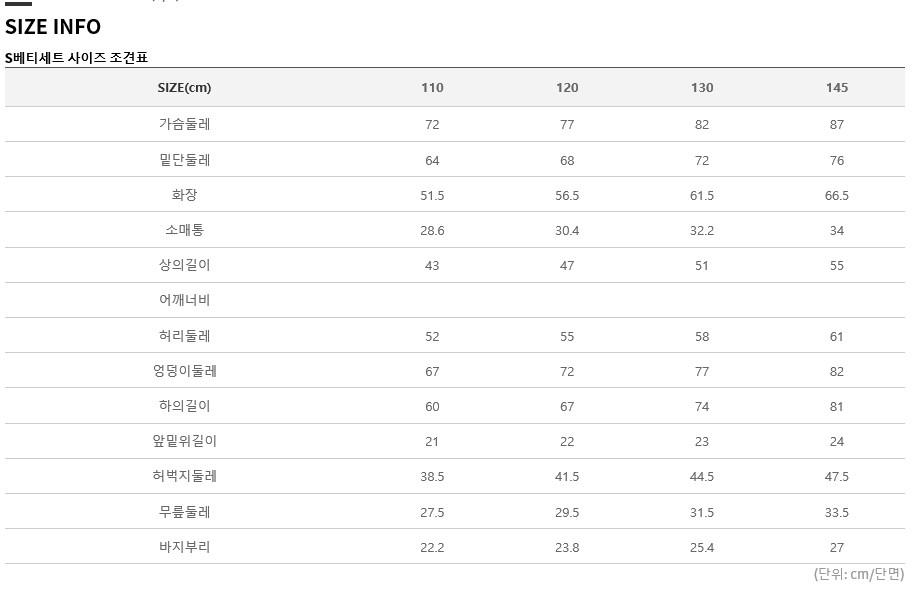The width and height of the screenshot is (923, 597).
Task: Click the 허벅지둘레 value 44.5
Action: coord(702,477)
